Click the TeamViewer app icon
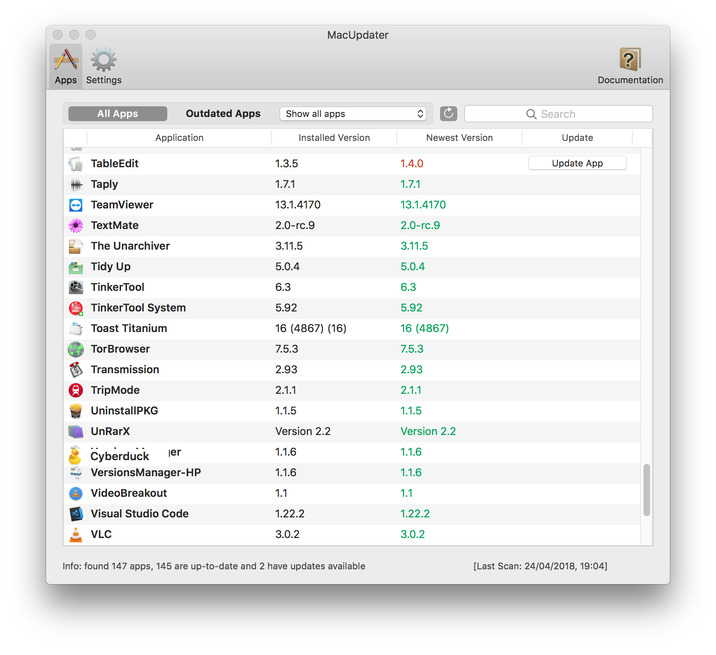The image size is (716, 655). [x=76, y=205]
